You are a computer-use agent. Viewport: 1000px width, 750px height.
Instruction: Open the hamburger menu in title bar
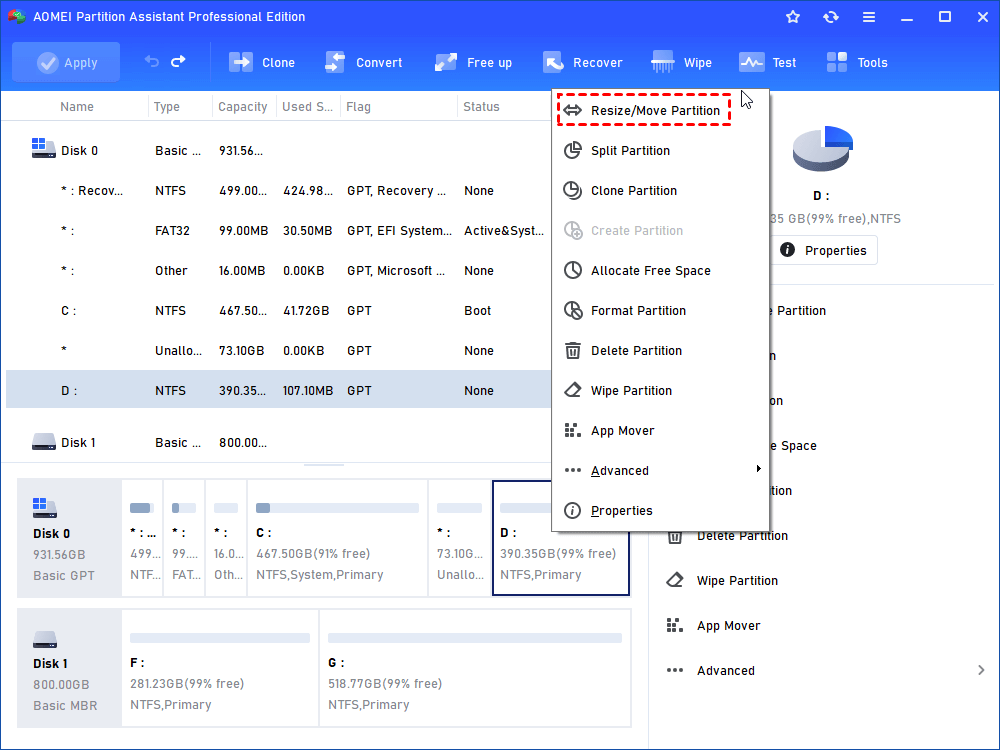869,17
